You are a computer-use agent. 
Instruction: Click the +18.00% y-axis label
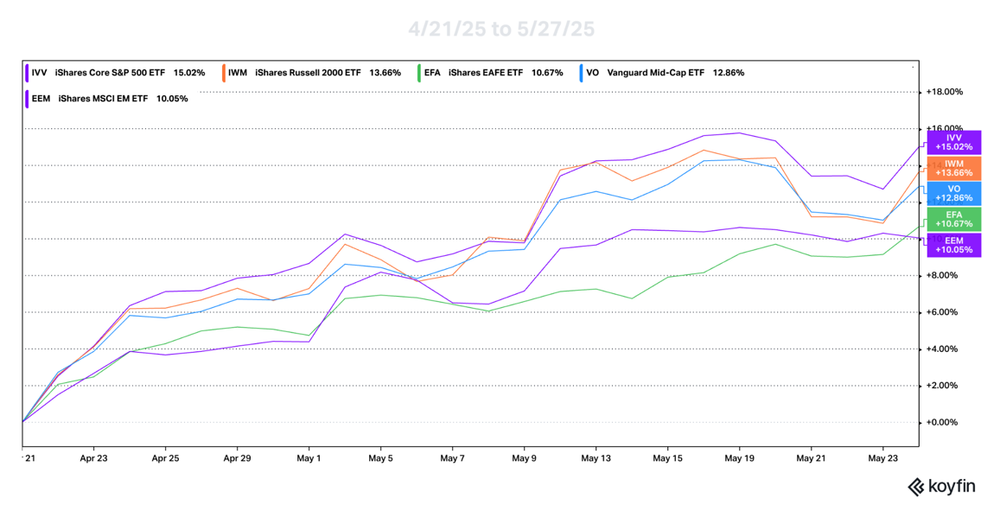[945, 92]
